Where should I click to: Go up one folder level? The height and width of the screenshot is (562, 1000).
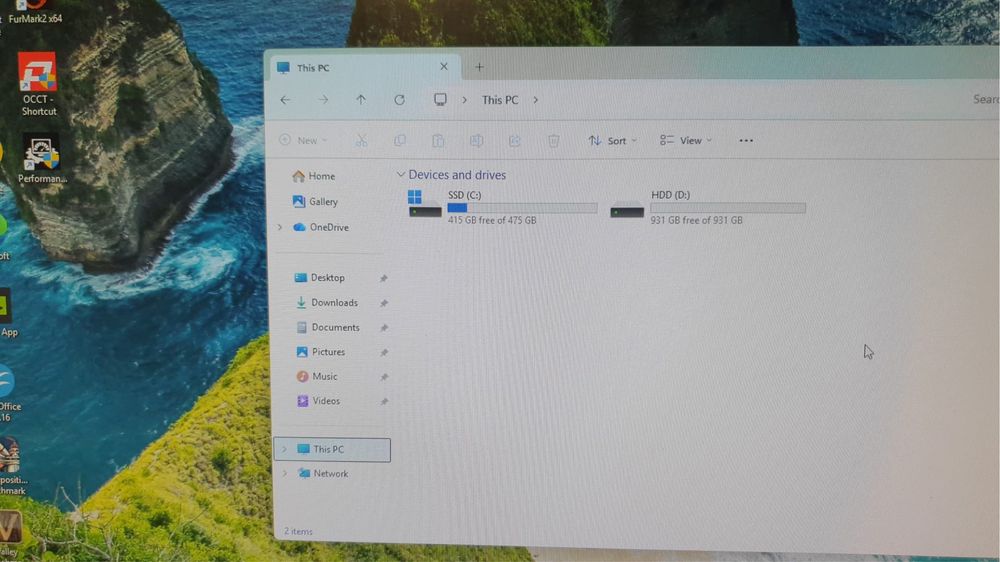click(361, 100)
